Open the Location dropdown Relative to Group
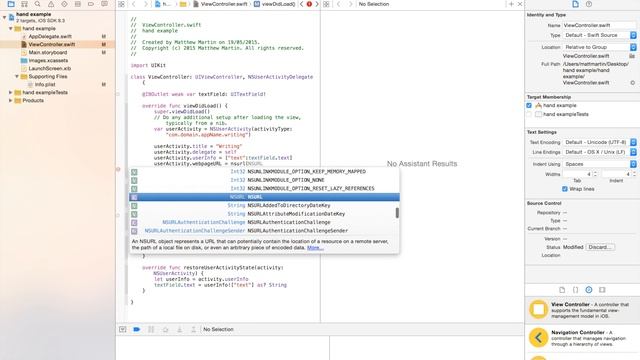 (x=599, y=47)
